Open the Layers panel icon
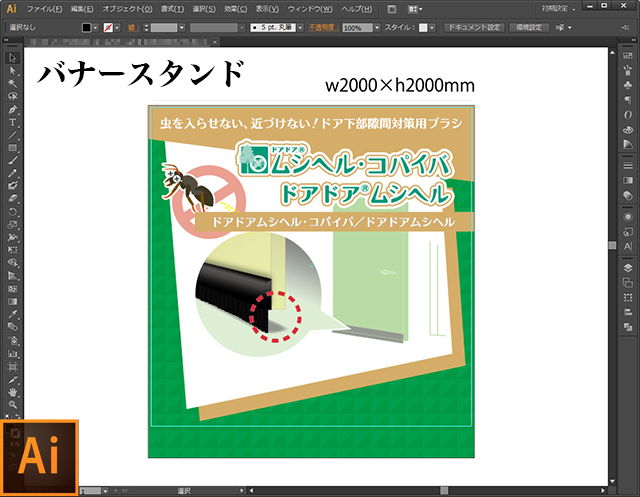640x497 pixels. click(628, 268)
